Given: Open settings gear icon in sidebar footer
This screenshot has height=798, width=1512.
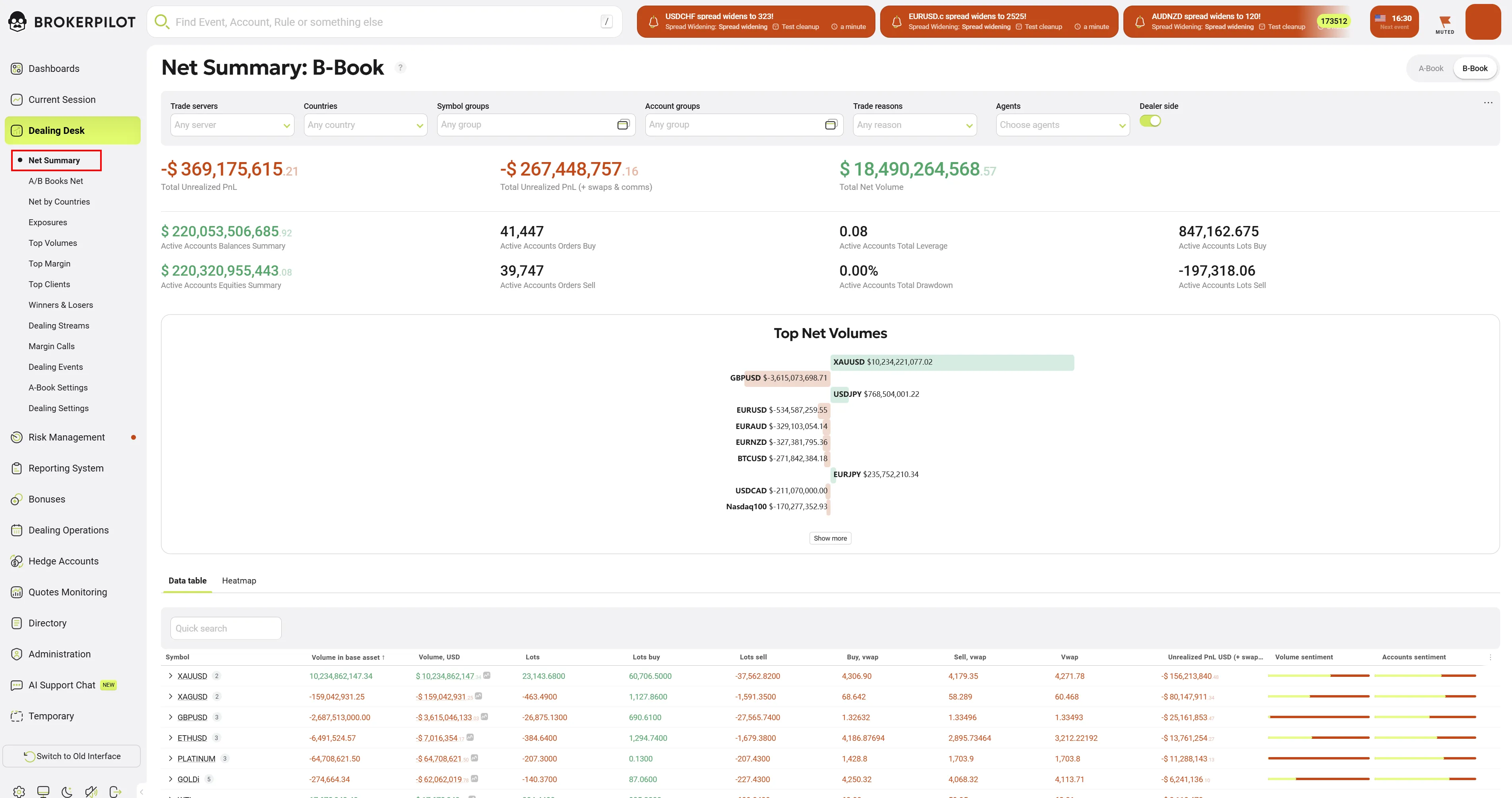Looking at the screenshot, I should [19, 792].
